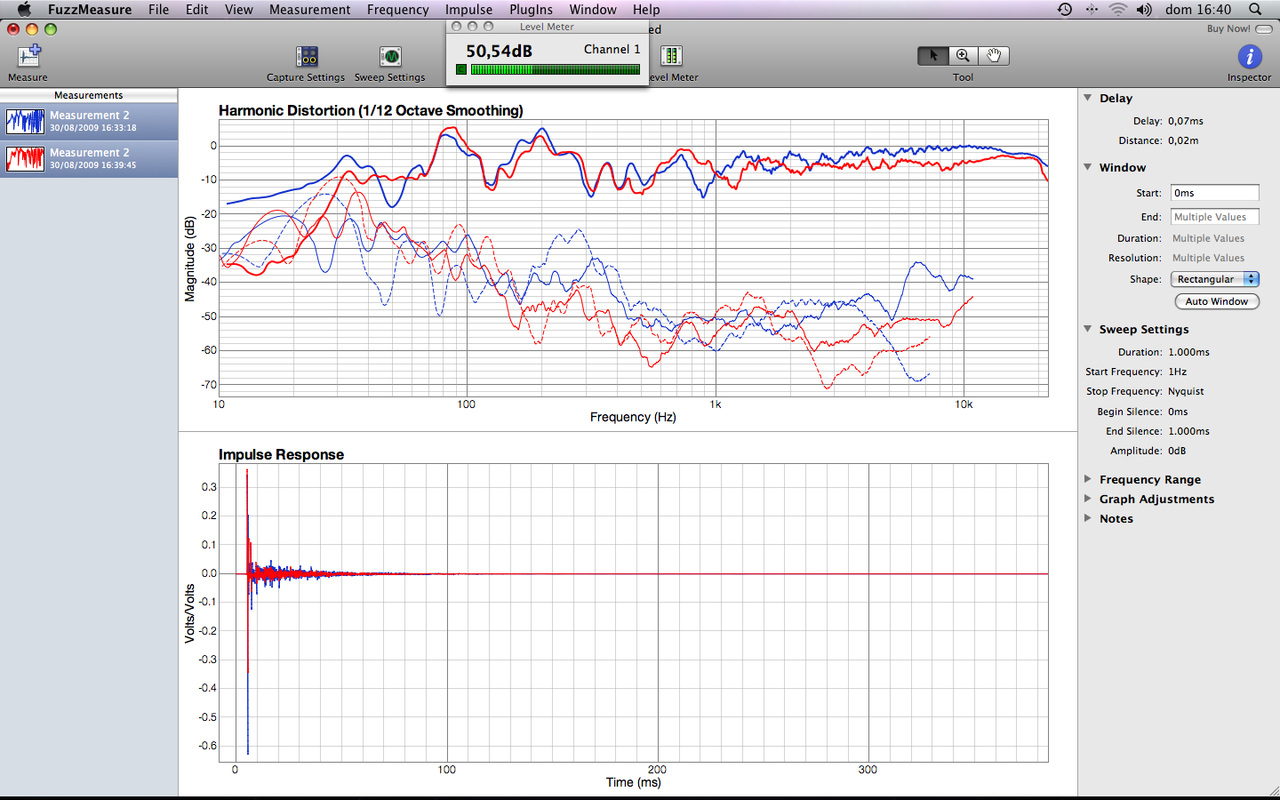Open the Wi-Fi status menu
Viewport: 1280px width, 800px height.
1118,9
